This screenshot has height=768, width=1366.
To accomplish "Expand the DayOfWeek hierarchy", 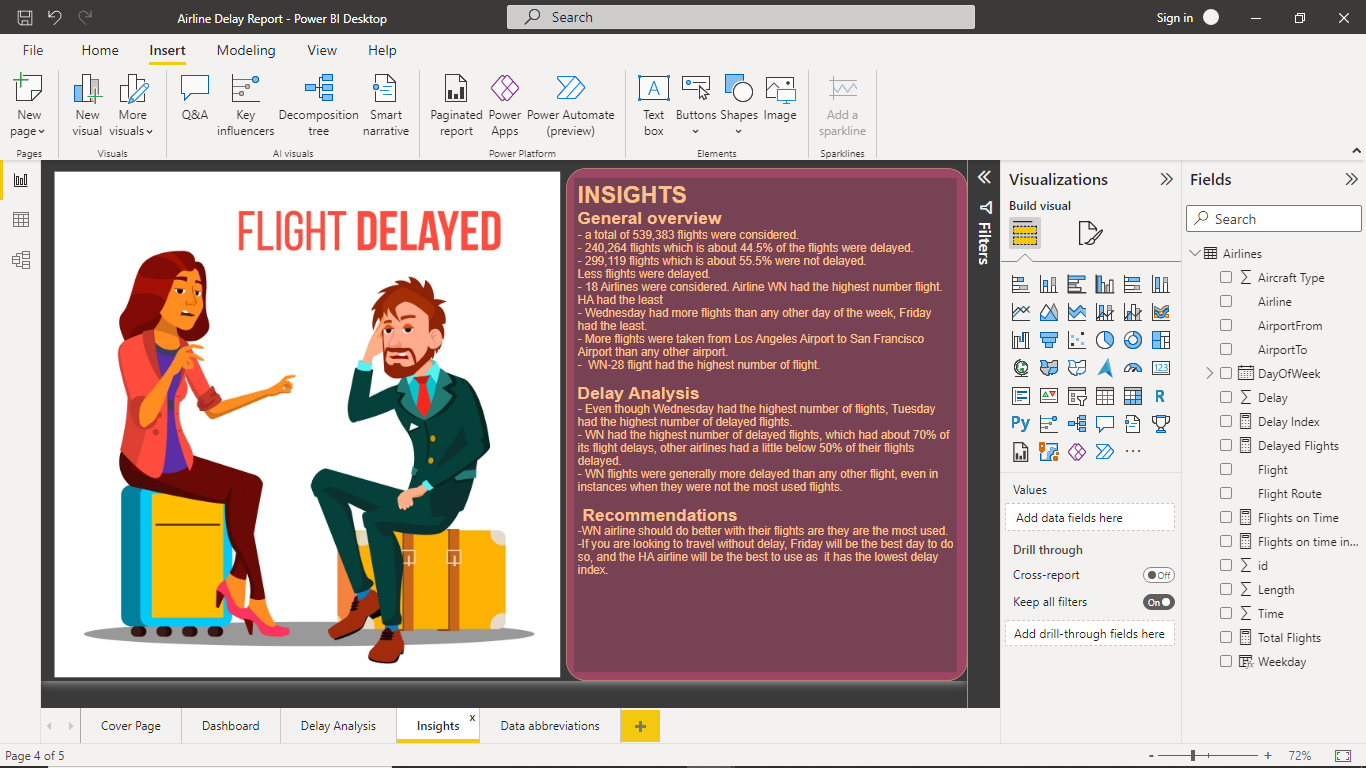I will coord(1208,373).
